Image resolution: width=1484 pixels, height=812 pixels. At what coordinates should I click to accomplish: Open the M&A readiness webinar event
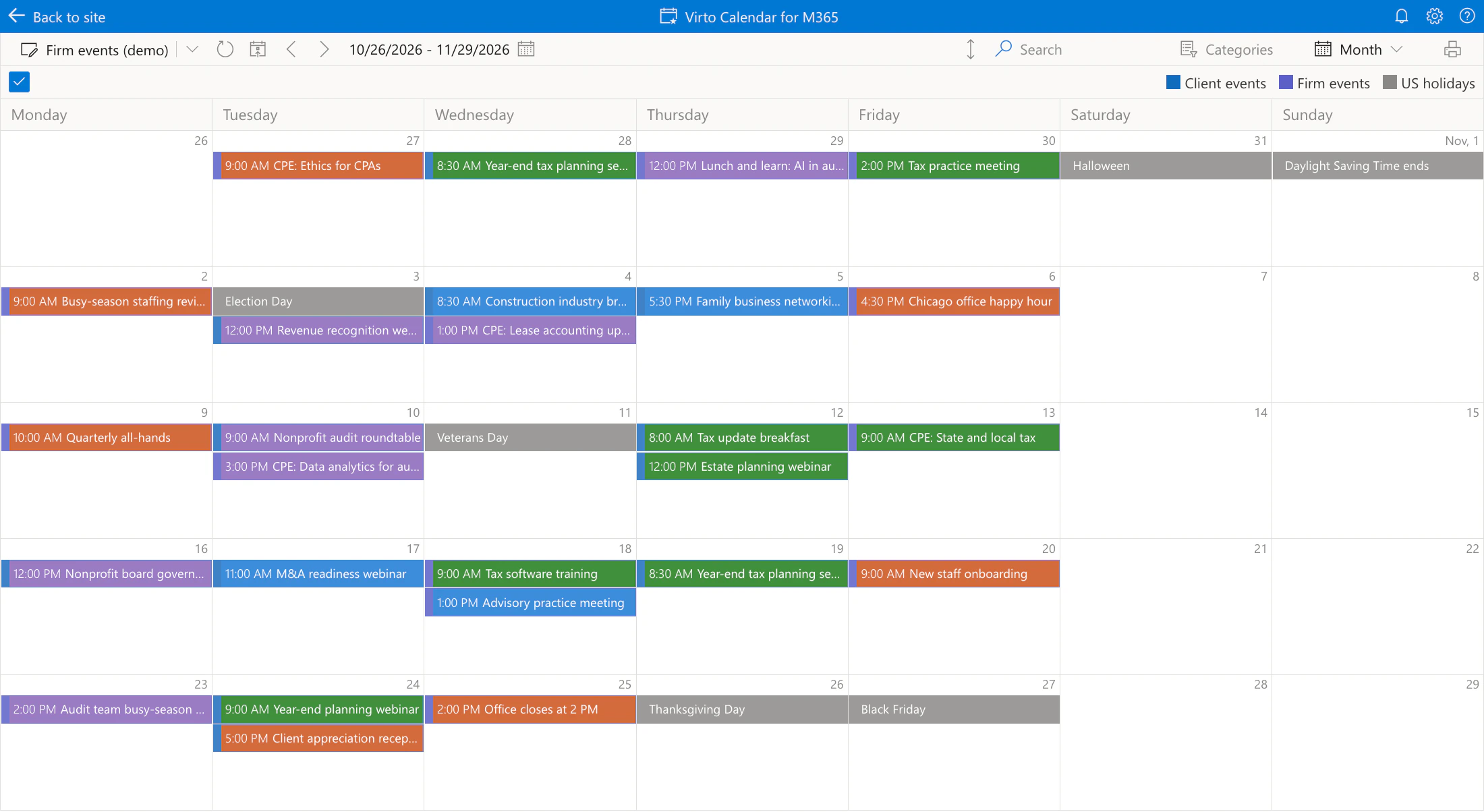pyautogui.click(x=318, y=574)
